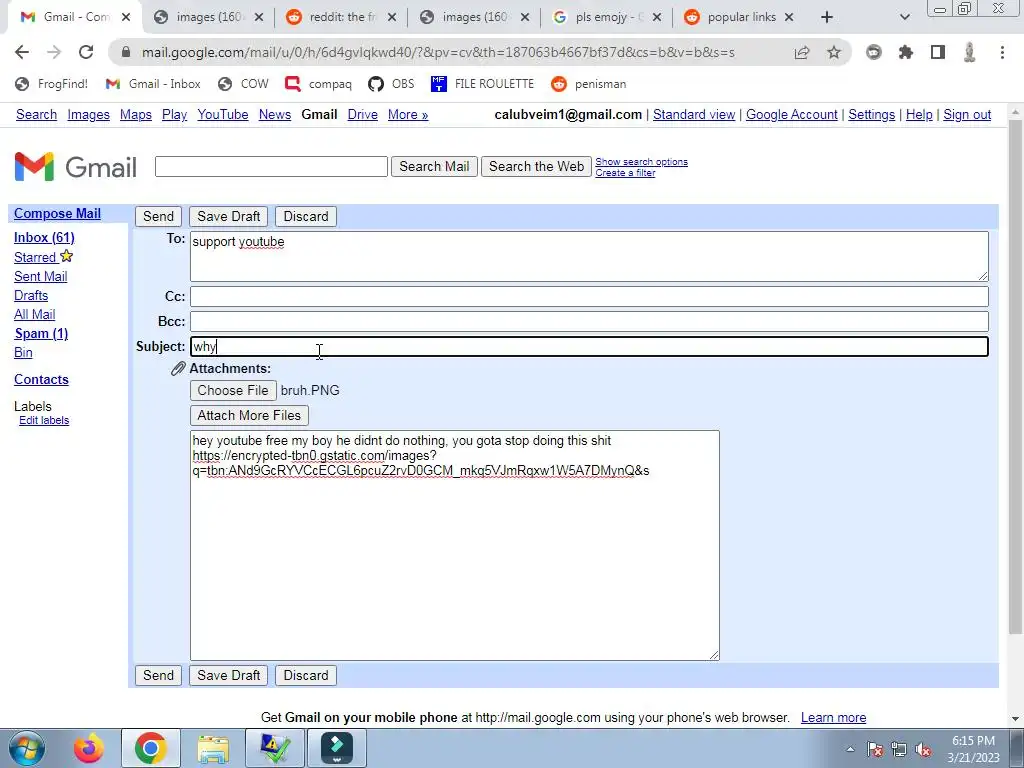The width and height of the screenshot is (1024, 768).
Task: Go back to the previous page
Action: coord(22,52)
